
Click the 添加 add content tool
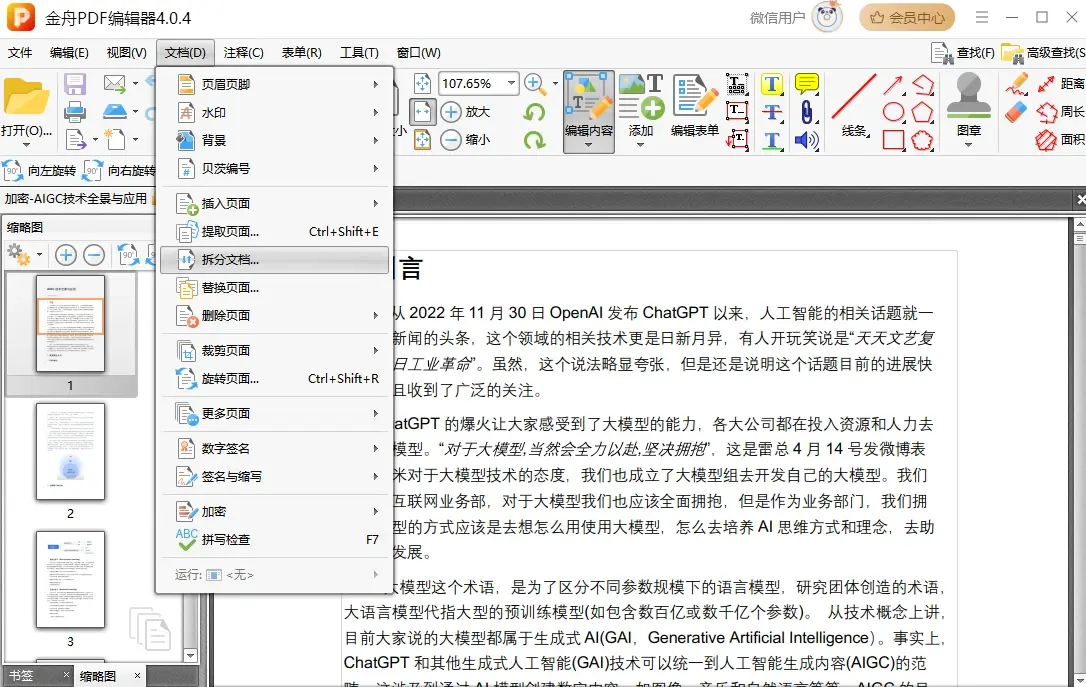[641, 111]
